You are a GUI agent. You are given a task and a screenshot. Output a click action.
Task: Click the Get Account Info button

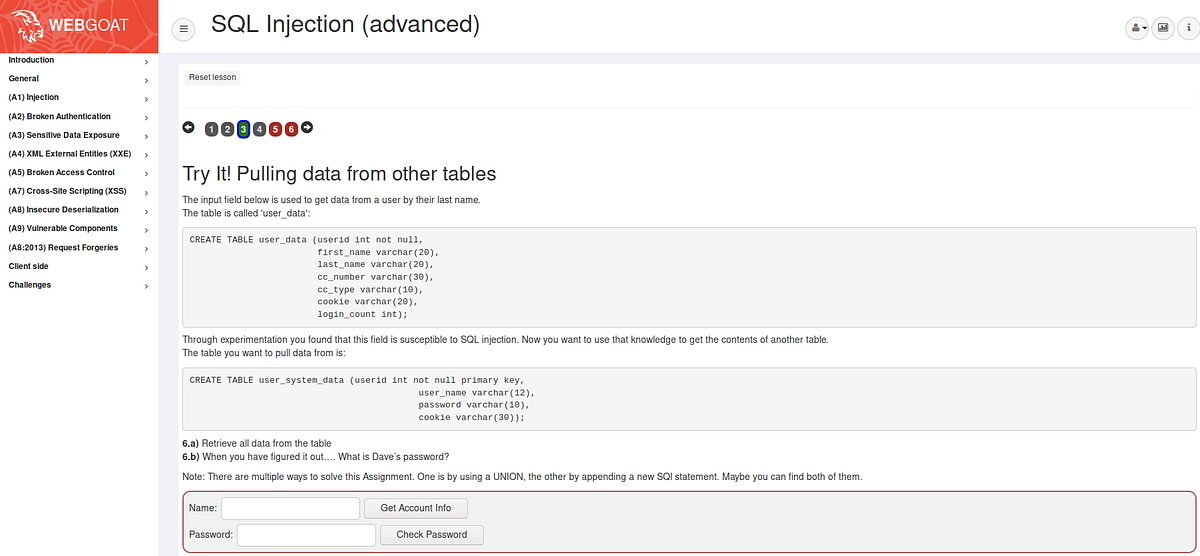pos(416,508)
